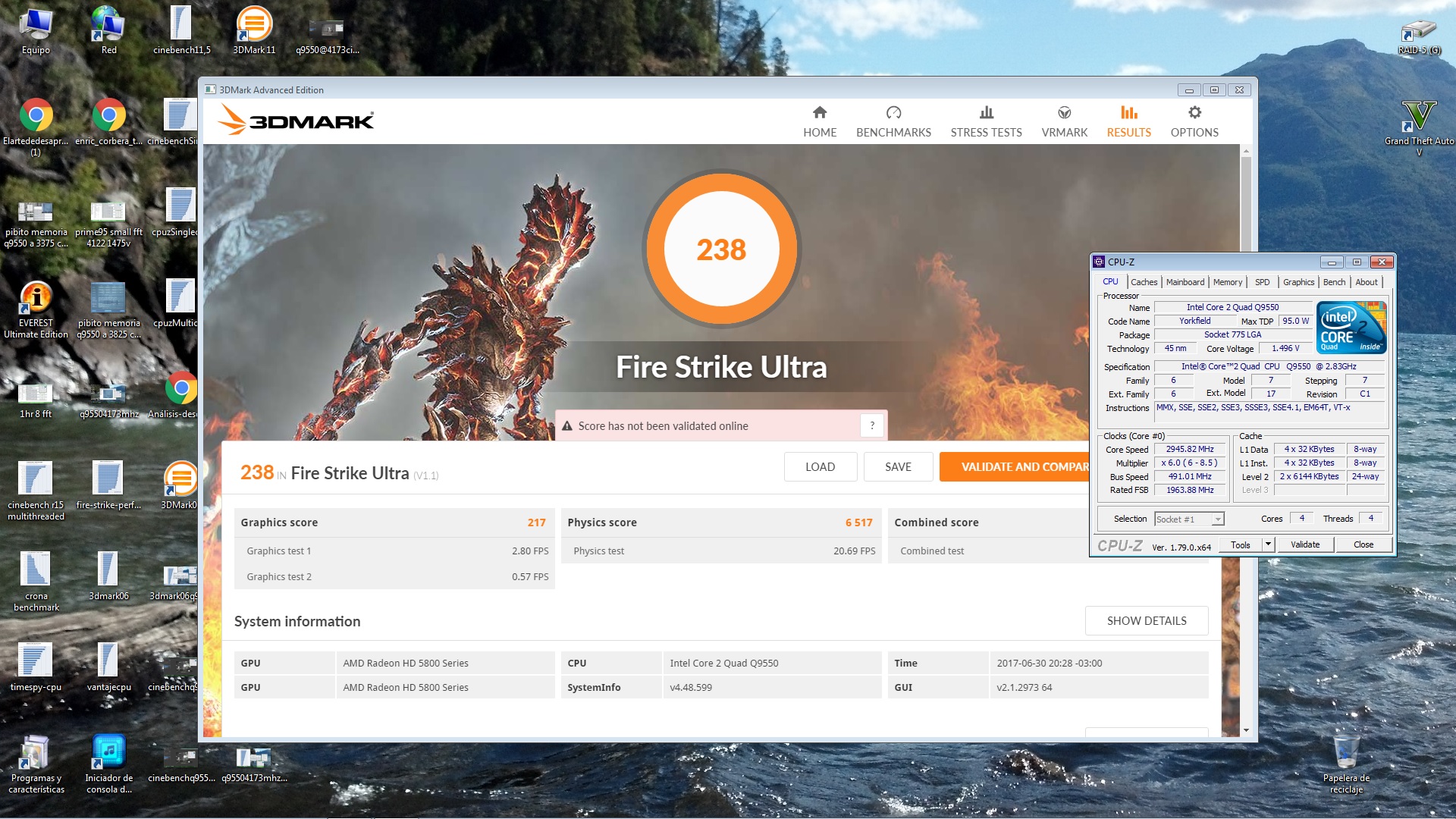Screen dimensions: 1456x819
Task: Open cinebench r15 multithreaded desktop file
Action: [36, 489]
